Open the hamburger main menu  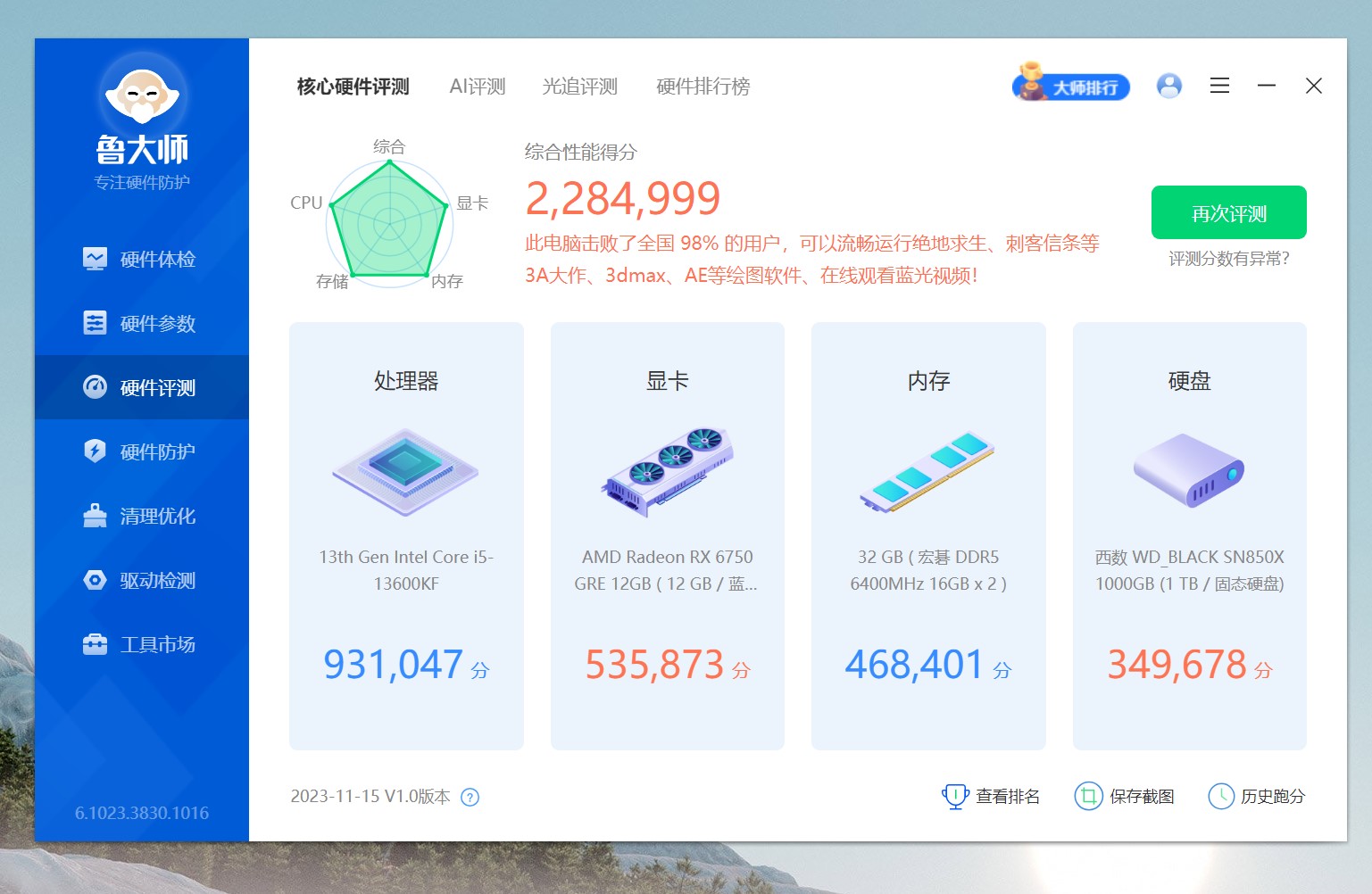[1219, 86]
